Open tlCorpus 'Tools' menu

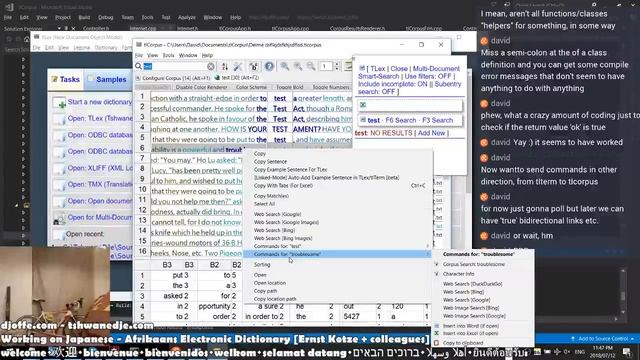pos(168,55)
